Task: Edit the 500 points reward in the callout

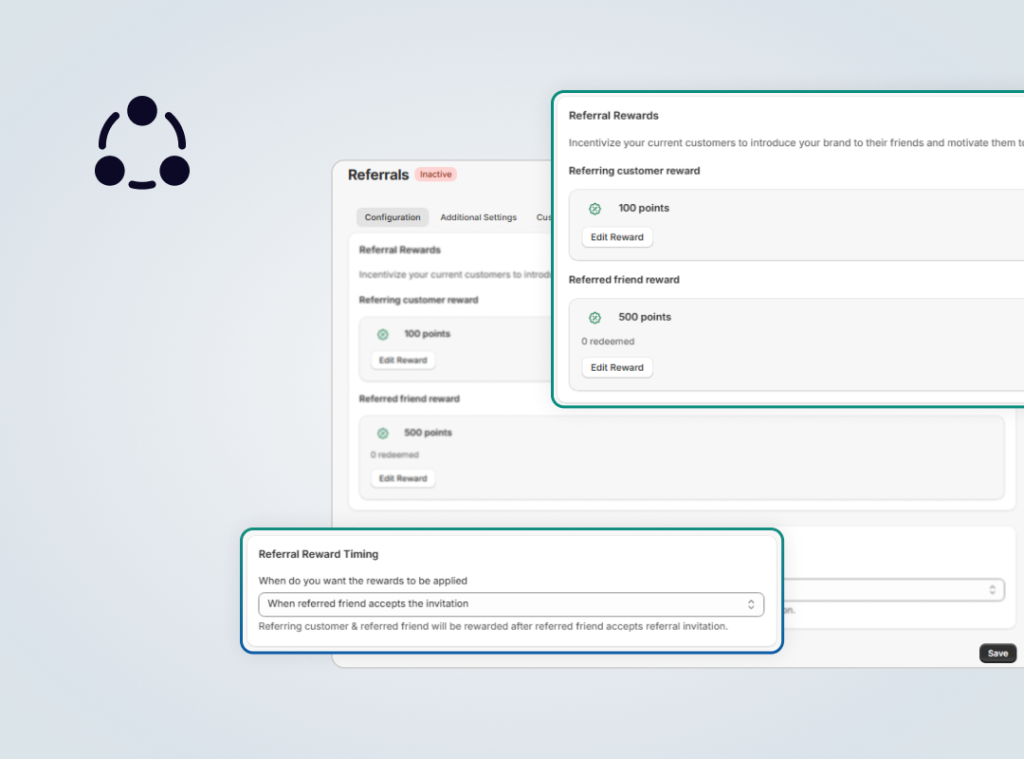Action: (617, 368)
